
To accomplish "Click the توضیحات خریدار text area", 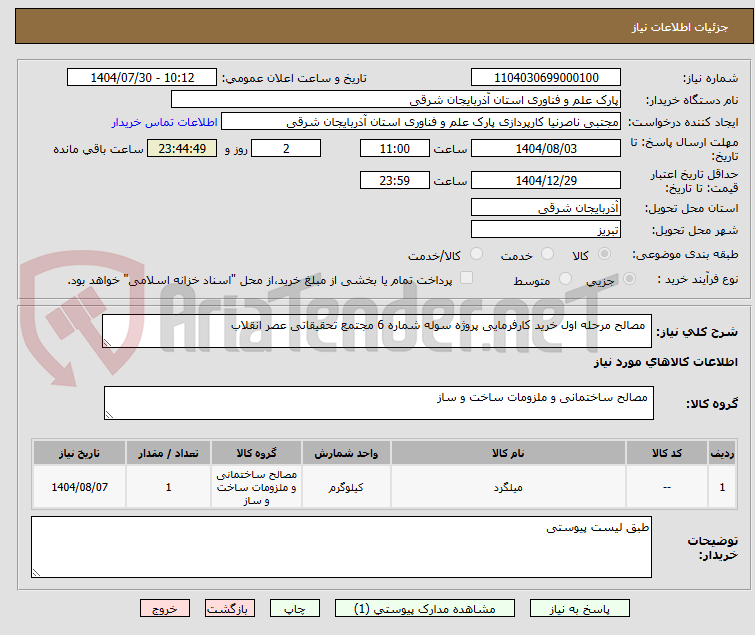I will click(341, 547).
